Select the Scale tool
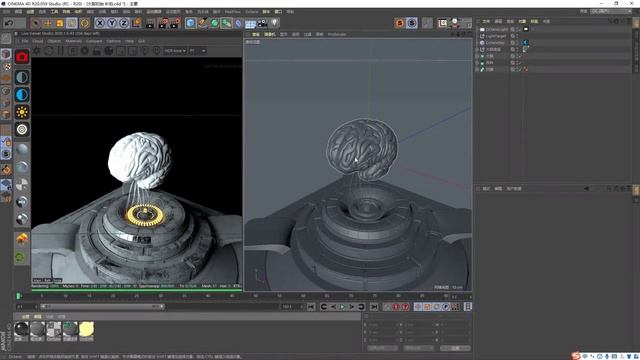The height and width of the screenshot is (360, 640). pyautogui.click(x=60, y=23)
